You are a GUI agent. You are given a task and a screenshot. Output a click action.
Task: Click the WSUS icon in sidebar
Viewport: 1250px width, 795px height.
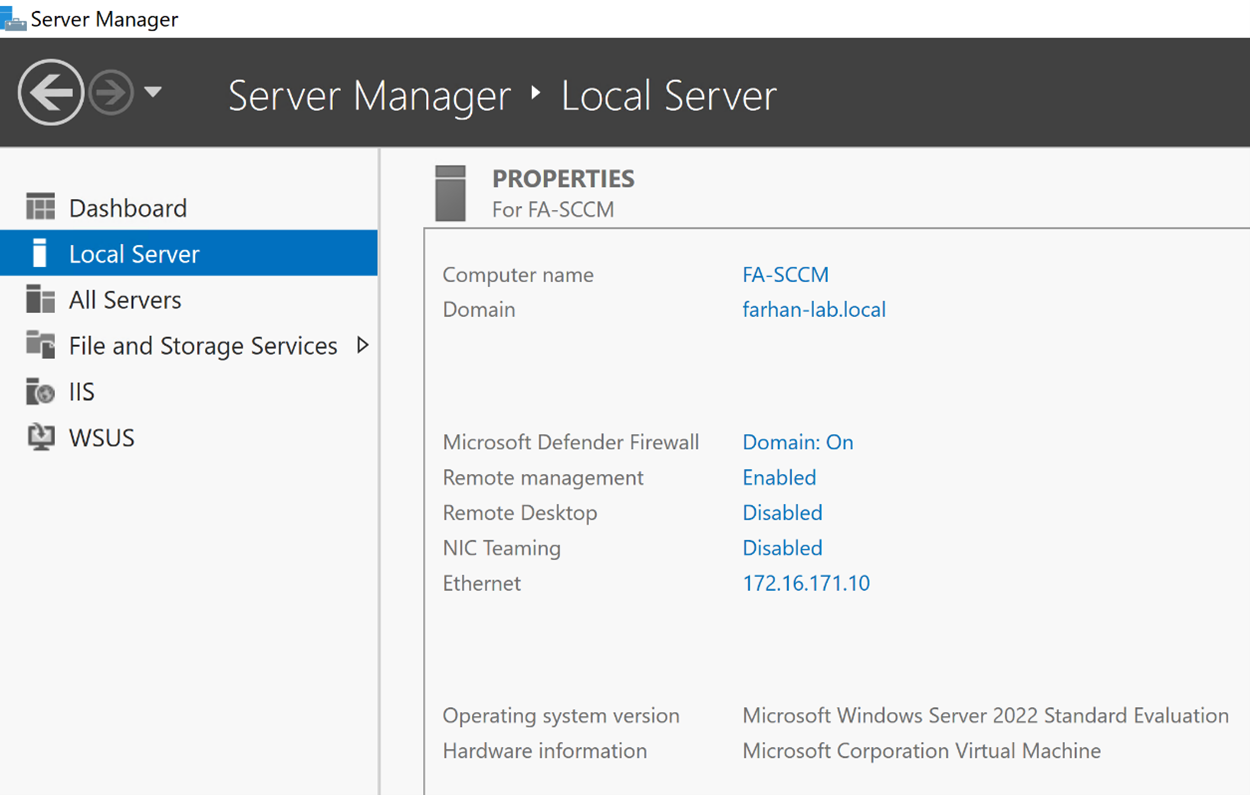click(x=40, y=438)
